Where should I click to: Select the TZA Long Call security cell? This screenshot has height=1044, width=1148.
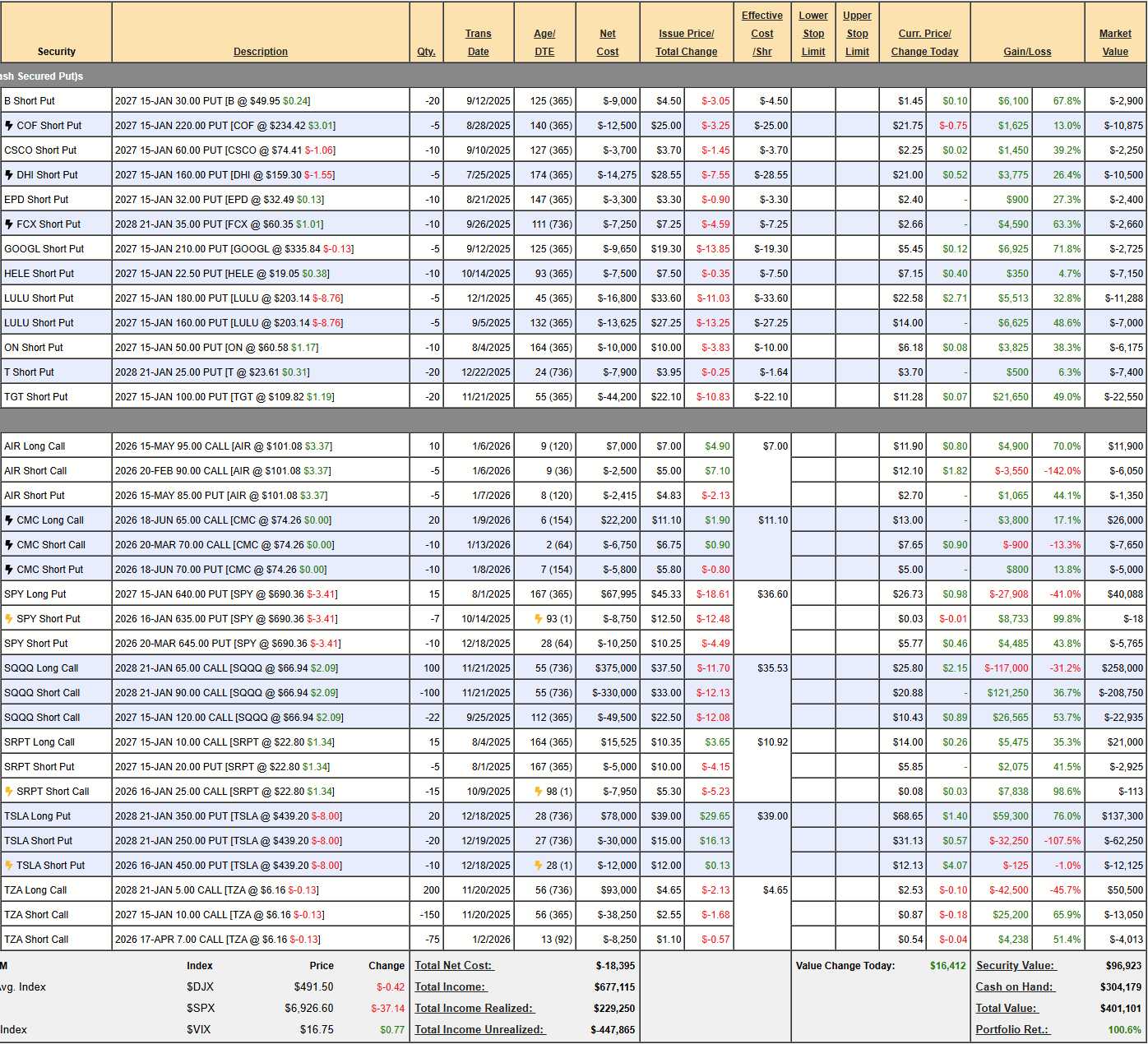point(35,890)
